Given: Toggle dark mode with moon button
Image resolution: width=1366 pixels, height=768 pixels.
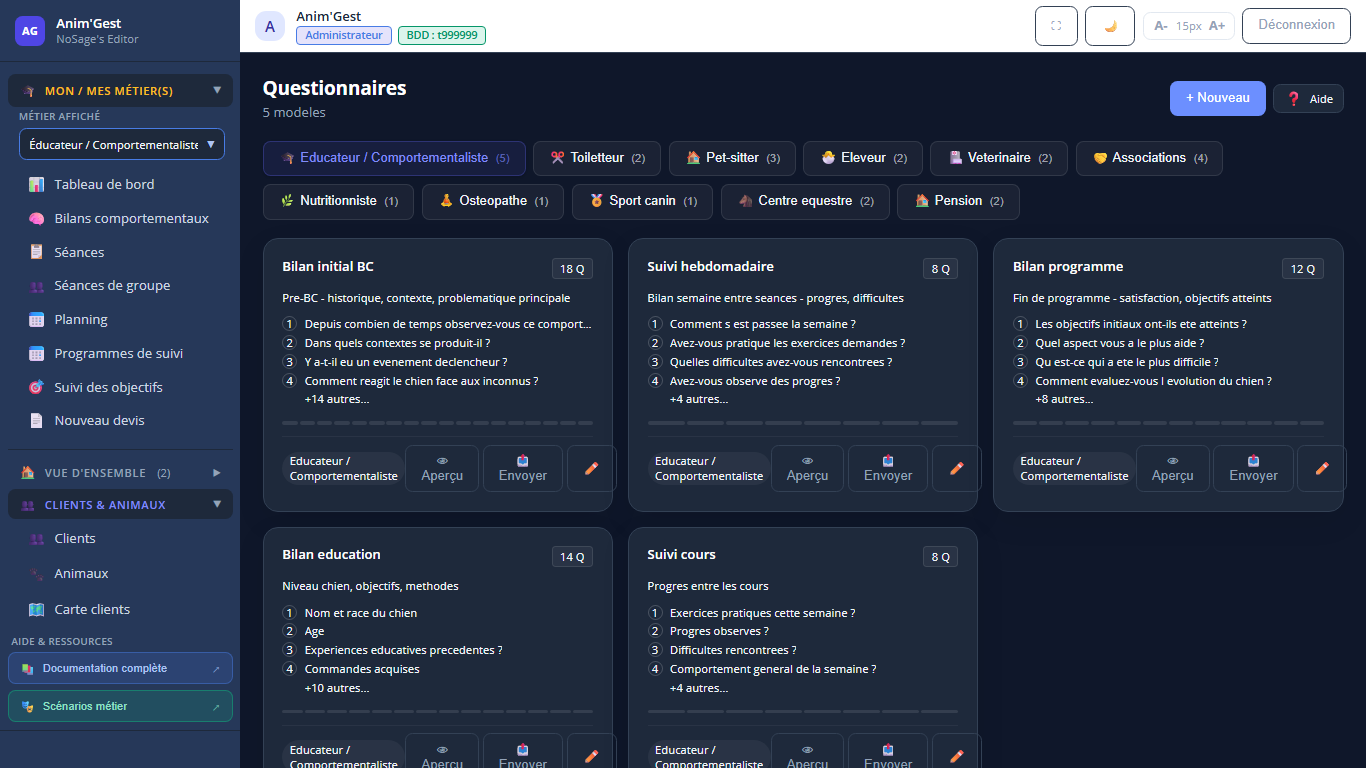Looking at the screenshot, I should [1110, 26].
